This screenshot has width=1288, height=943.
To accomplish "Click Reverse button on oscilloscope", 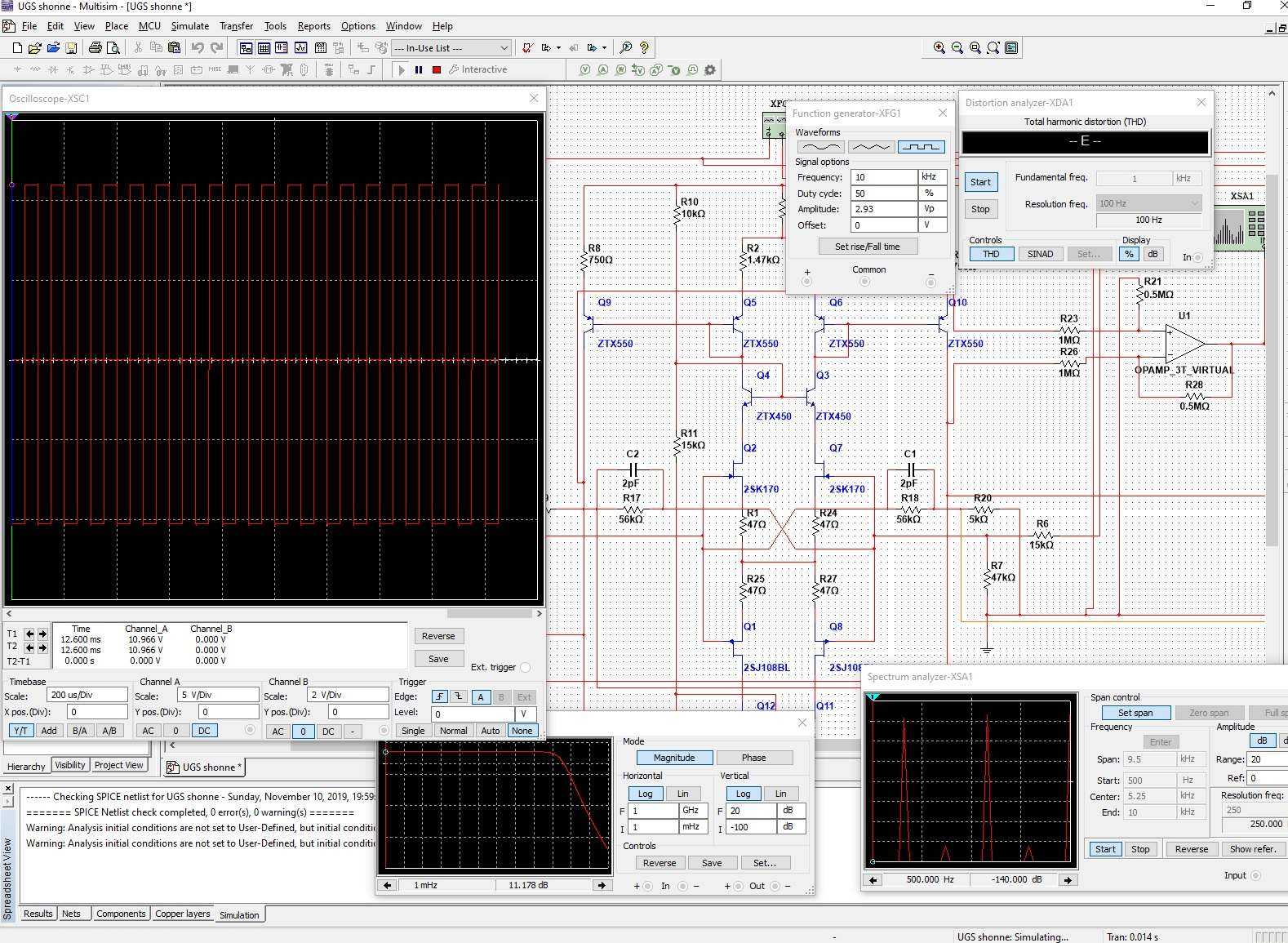I will [438, 636].
